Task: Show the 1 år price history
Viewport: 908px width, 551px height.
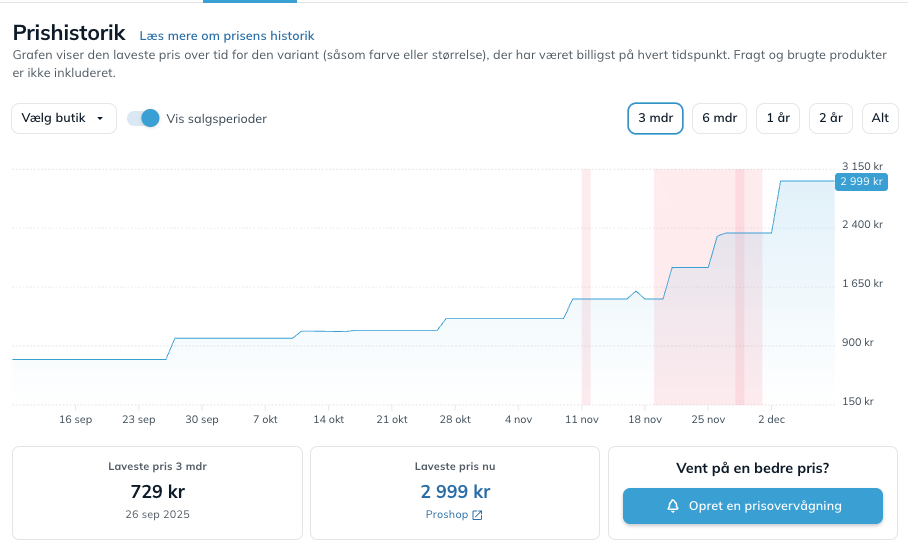Action: click(778, 118)
